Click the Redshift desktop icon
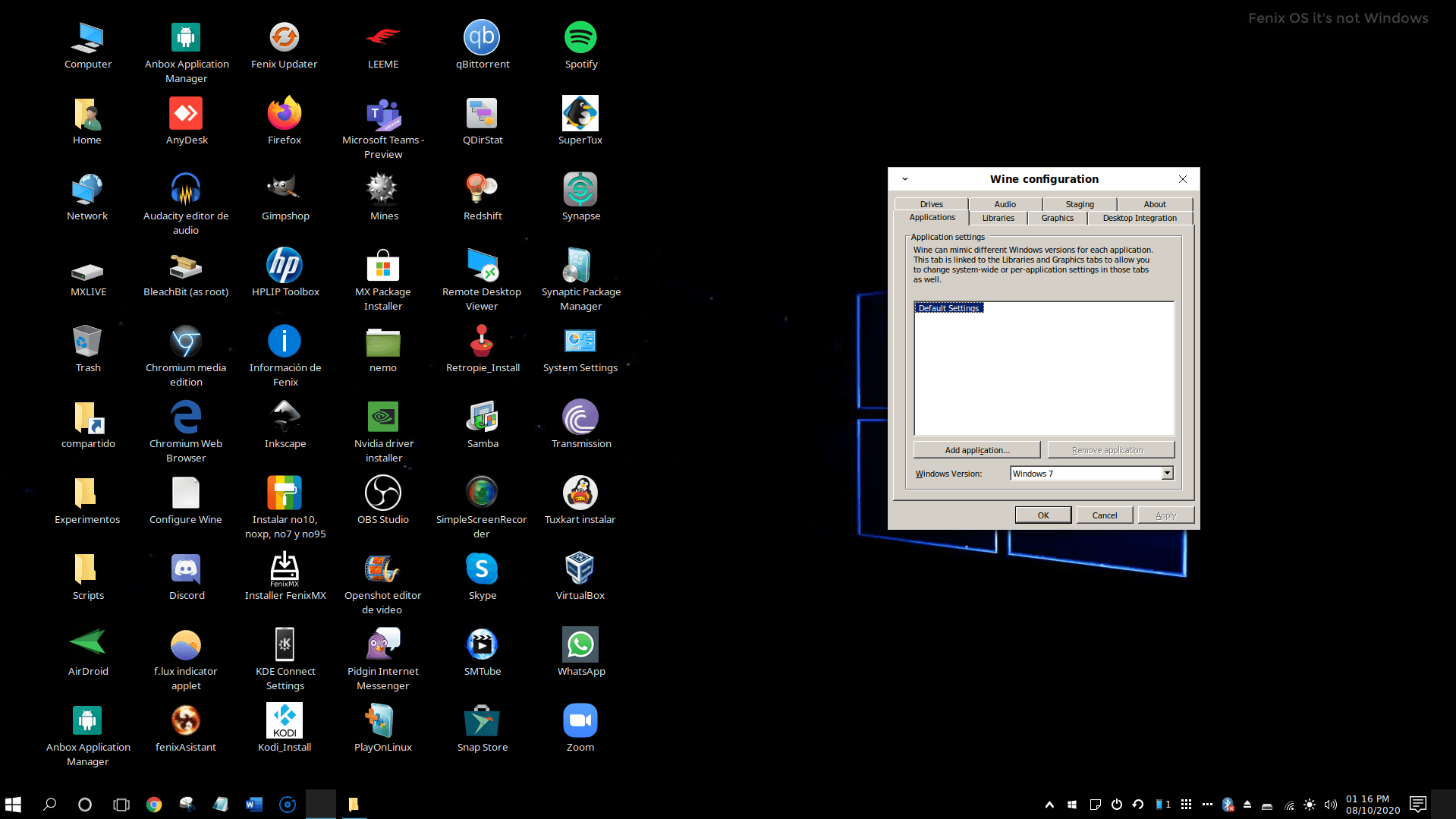Image resolution: width=1456 pixels, height=819 pixels. coord(482,189)
